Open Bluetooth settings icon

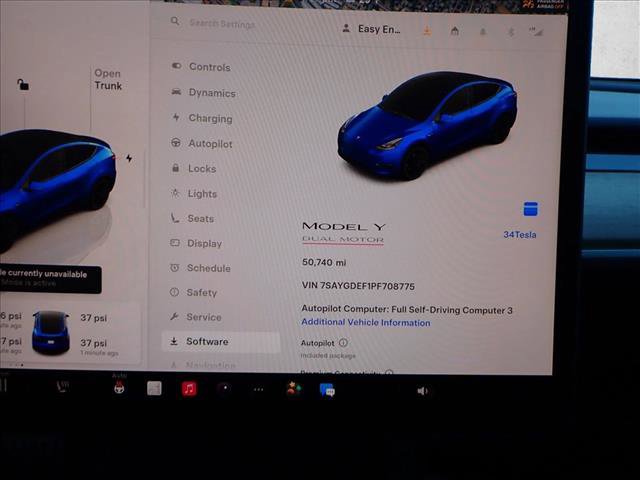click(x=511, y=32)
